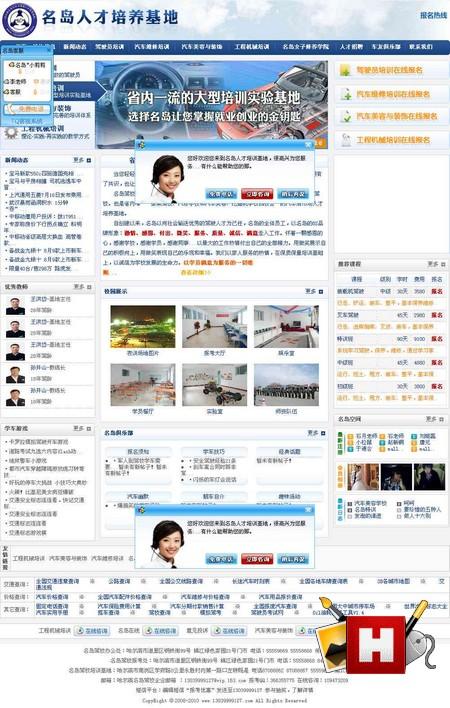Expand 更多 in the 推荐课程 panel
450x708 pixels.
(x=436, y=264)
